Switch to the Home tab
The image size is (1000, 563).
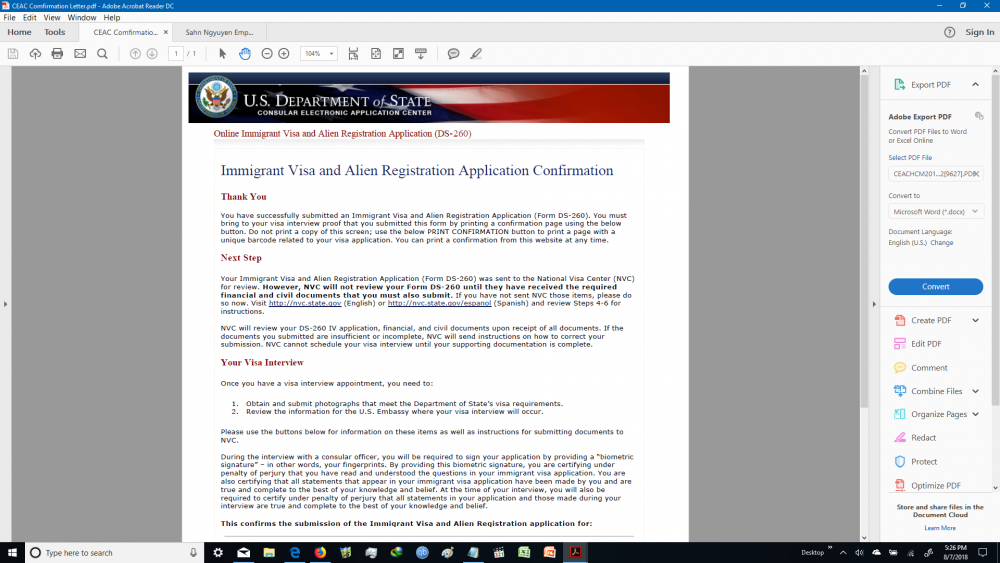tap(19, 32)
